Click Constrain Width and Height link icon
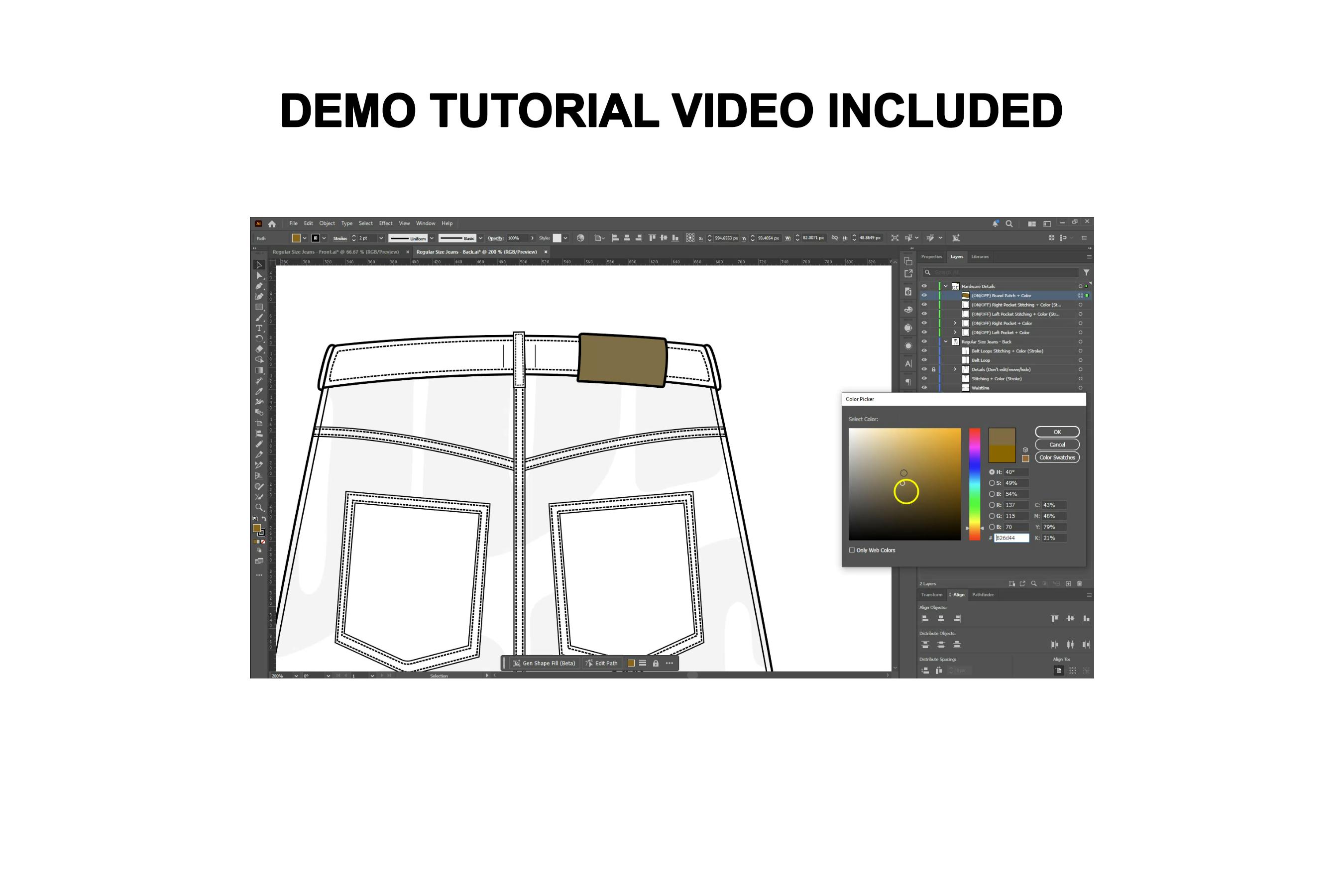The image size is (1344, 896). pyautogui.click(x=835, y=238)
